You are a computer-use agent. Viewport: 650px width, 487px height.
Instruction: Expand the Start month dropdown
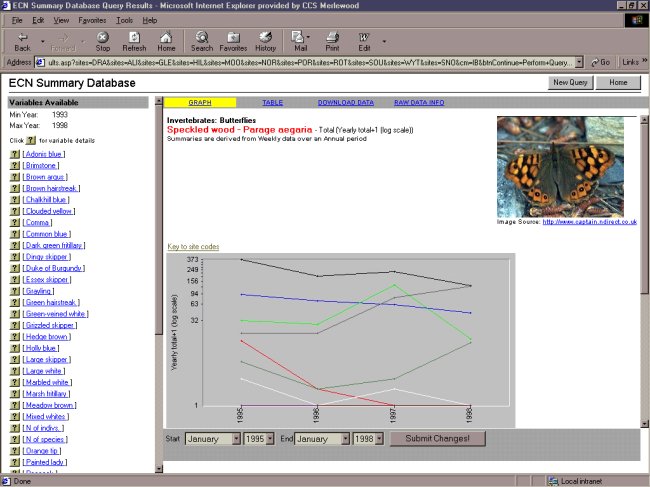(234, 438)
